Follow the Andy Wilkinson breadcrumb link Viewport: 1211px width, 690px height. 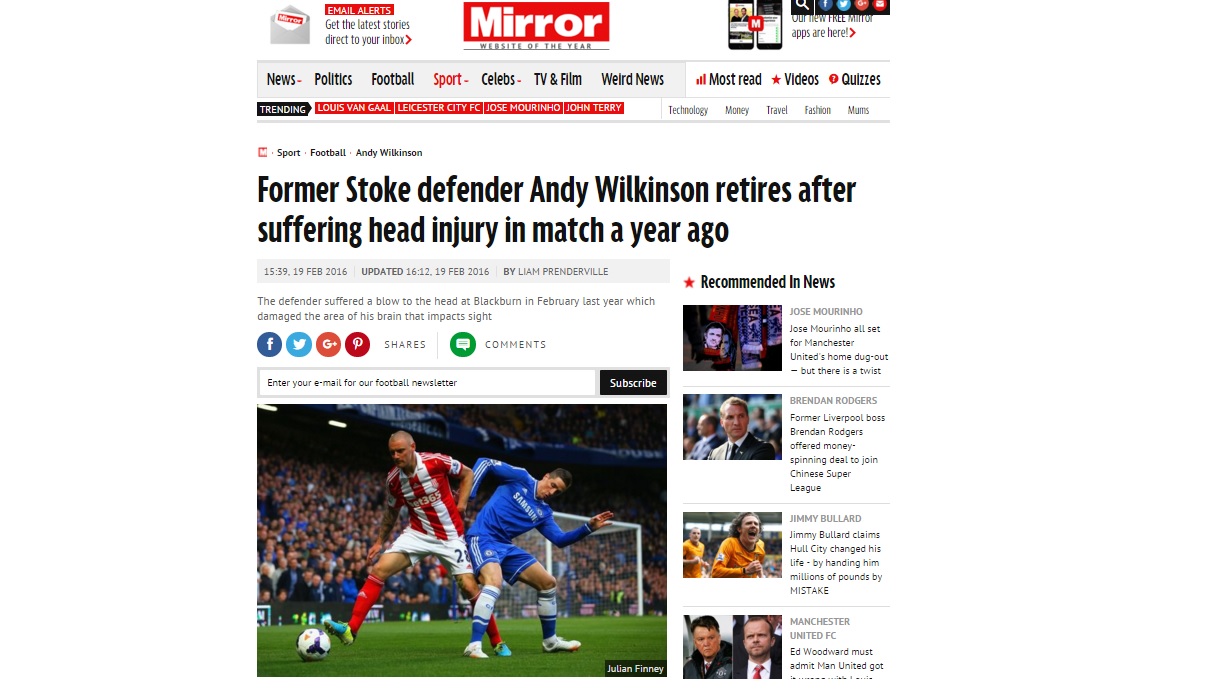pyautogui.click(x=389, y=153)
